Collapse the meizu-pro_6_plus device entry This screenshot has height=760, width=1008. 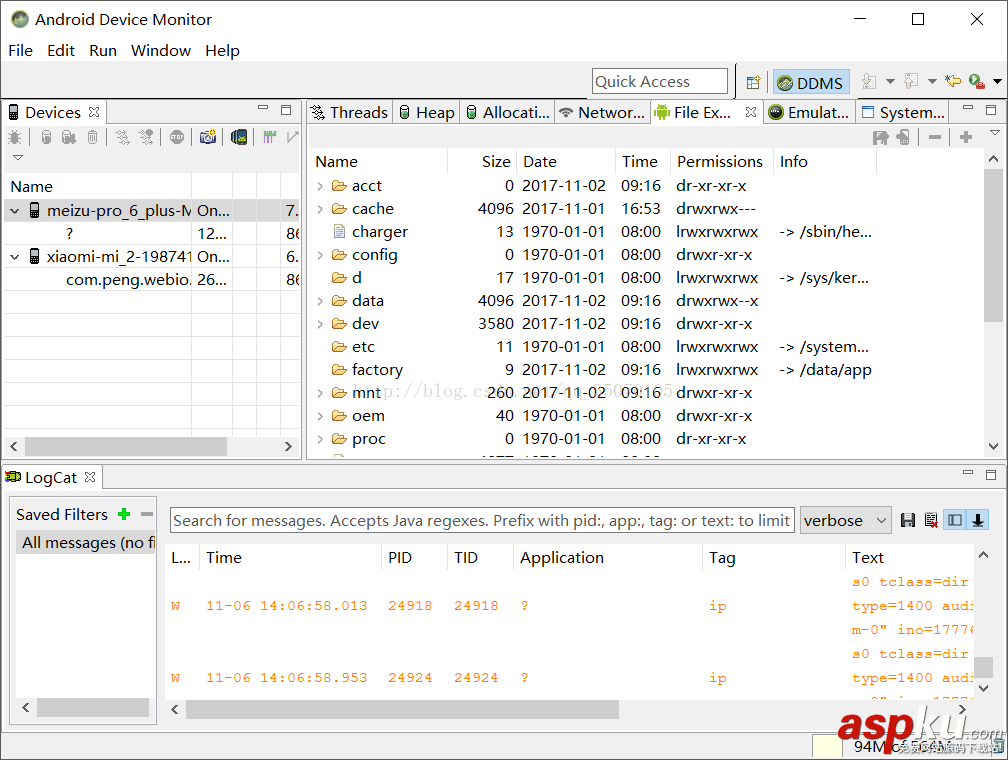(x=14, y=210)
